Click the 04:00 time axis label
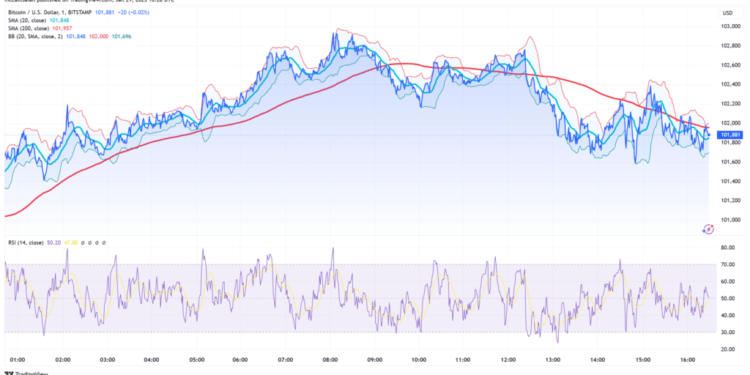The image size is (750, 375). (x=152, y=359)
